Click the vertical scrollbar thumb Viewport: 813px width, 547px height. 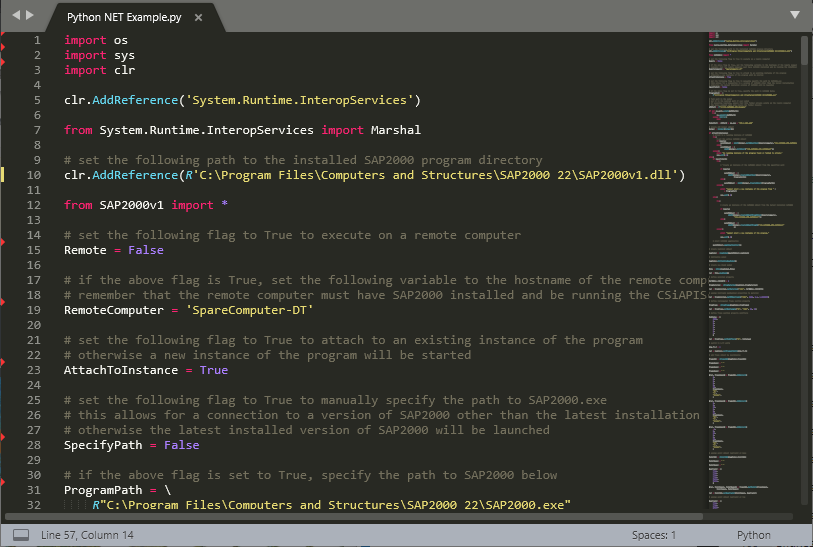coord(804,50)
